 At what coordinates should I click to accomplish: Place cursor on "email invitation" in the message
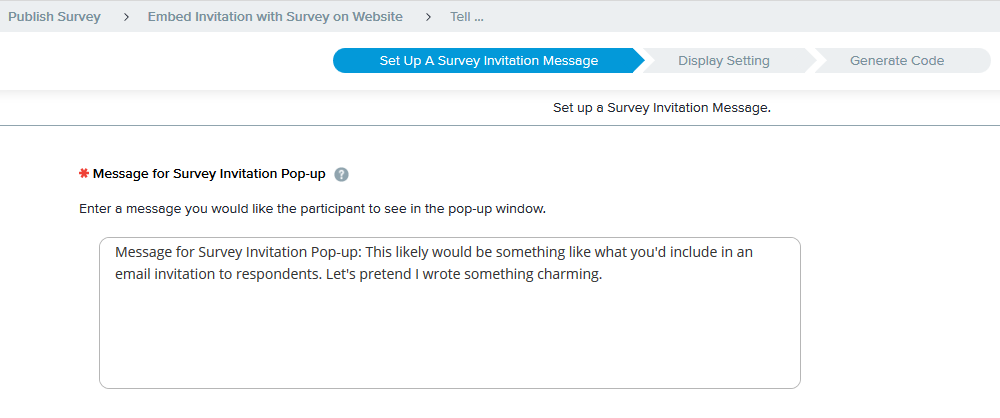pos(166,275)
